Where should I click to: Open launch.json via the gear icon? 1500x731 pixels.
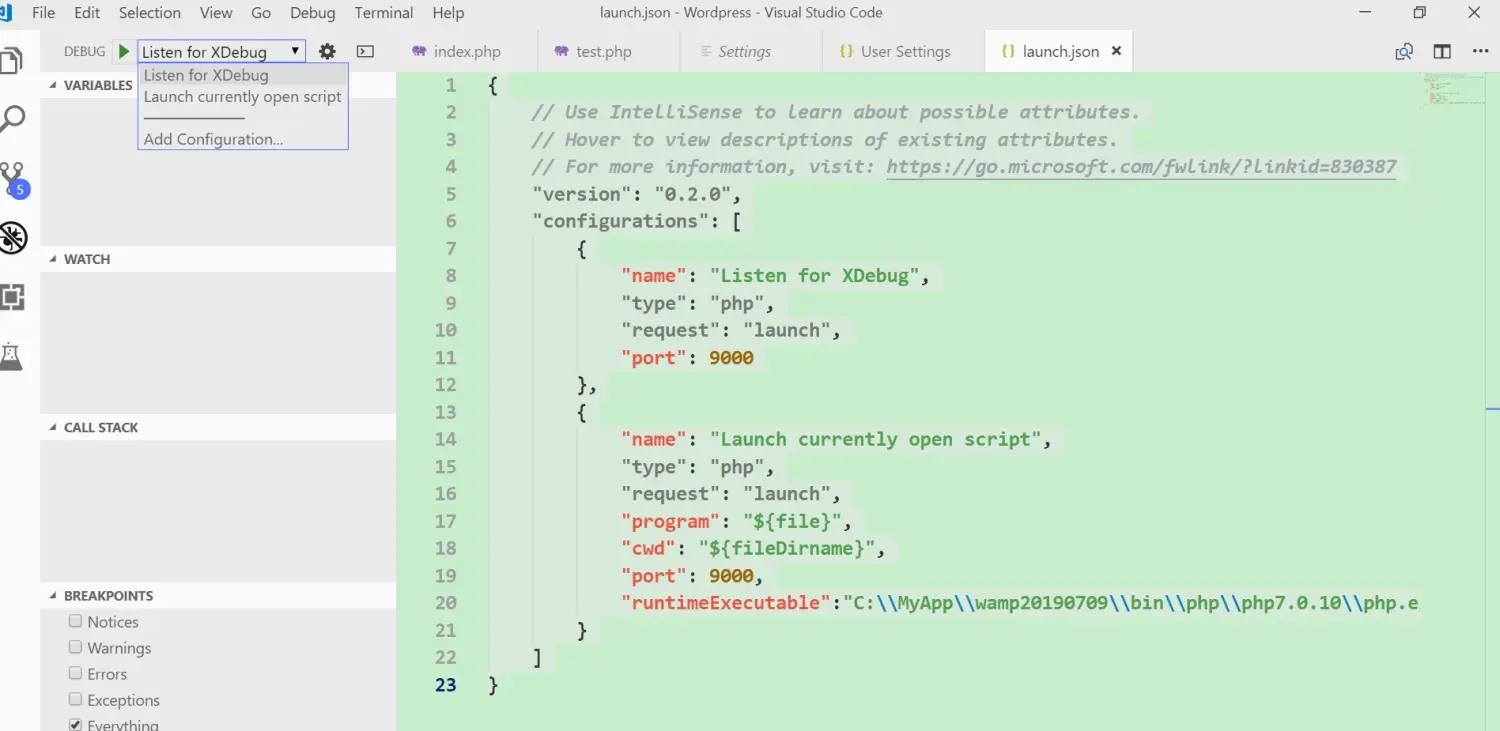(327, 51)
